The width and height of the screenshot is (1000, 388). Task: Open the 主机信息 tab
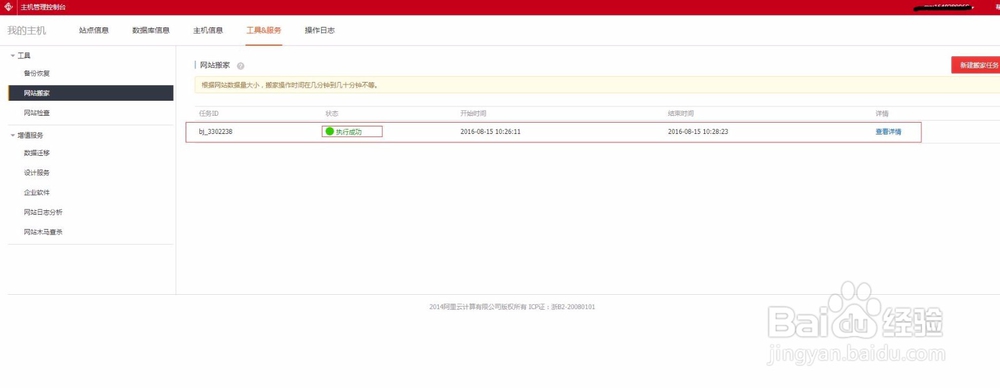coord(208,30)
